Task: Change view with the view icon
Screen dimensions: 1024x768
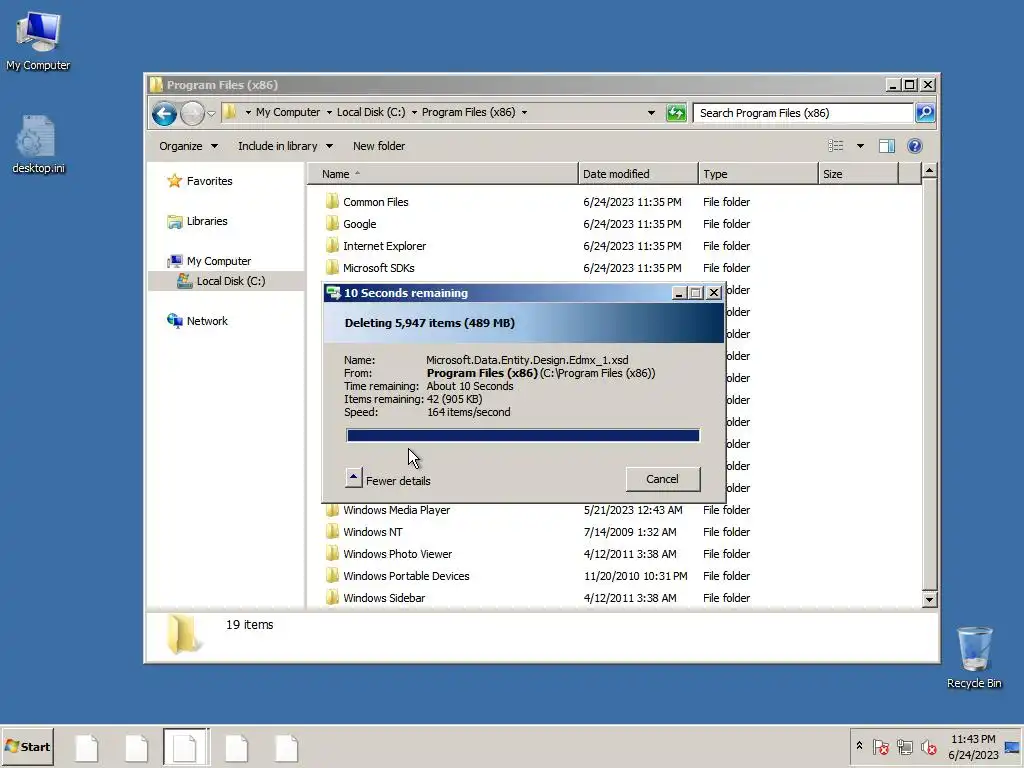Action: coord(836,146)
